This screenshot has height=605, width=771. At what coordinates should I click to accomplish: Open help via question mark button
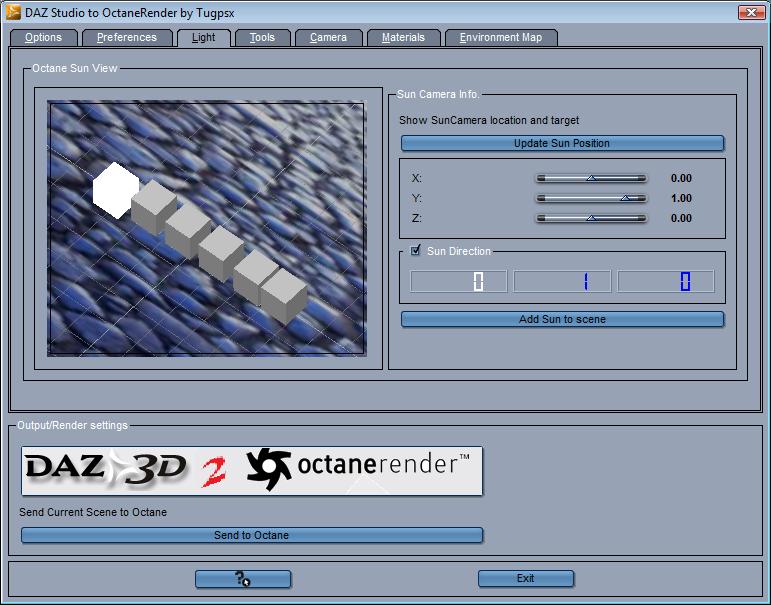pyautogui.click(x=243, y=579)
